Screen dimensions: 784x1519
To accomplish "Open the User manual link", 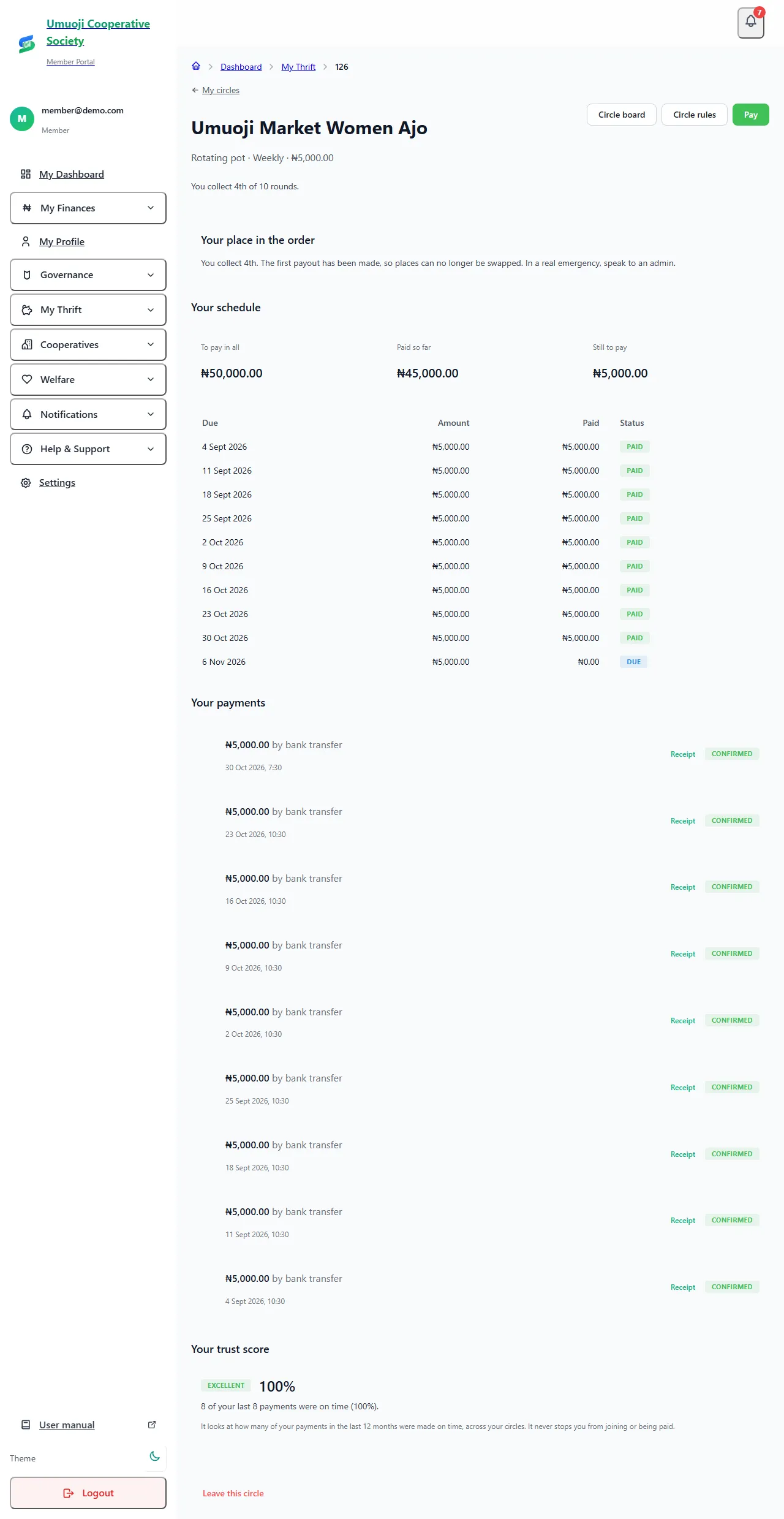I will tap(67, 1425).
